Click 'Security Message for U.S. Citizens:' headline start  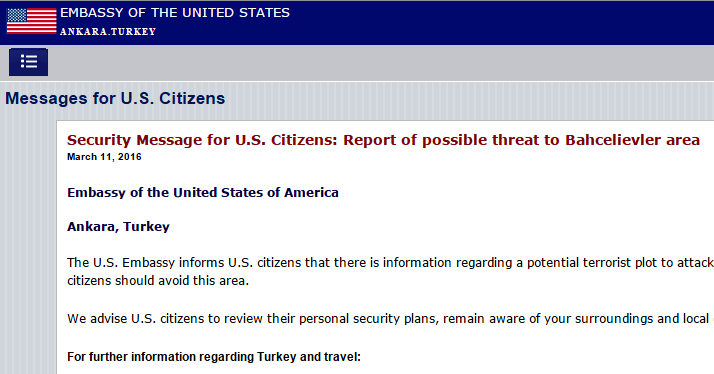pyautogui.click(x=202, y=140)
